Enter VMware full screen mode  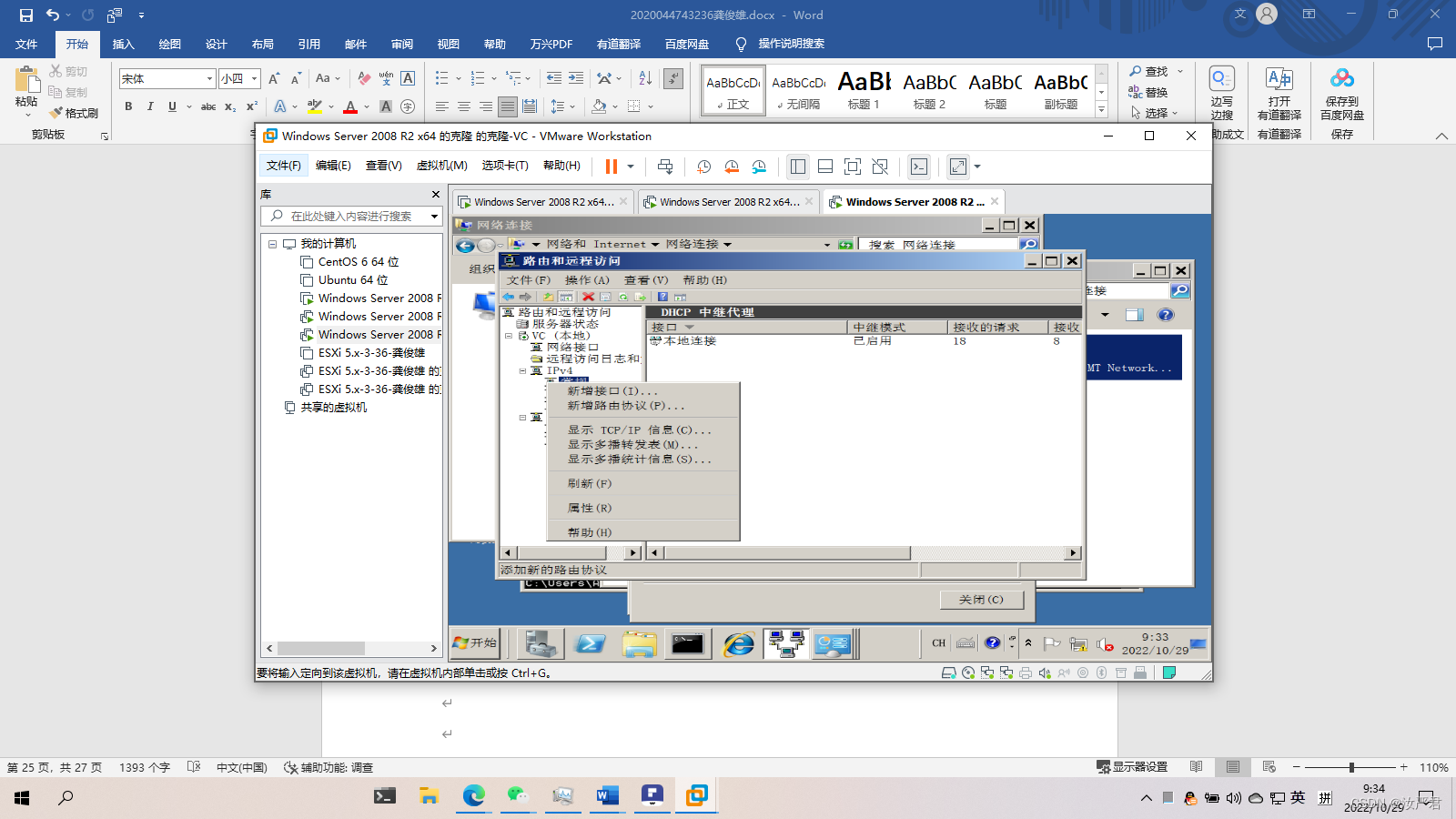pyautogui.click(x=853, y=167)
